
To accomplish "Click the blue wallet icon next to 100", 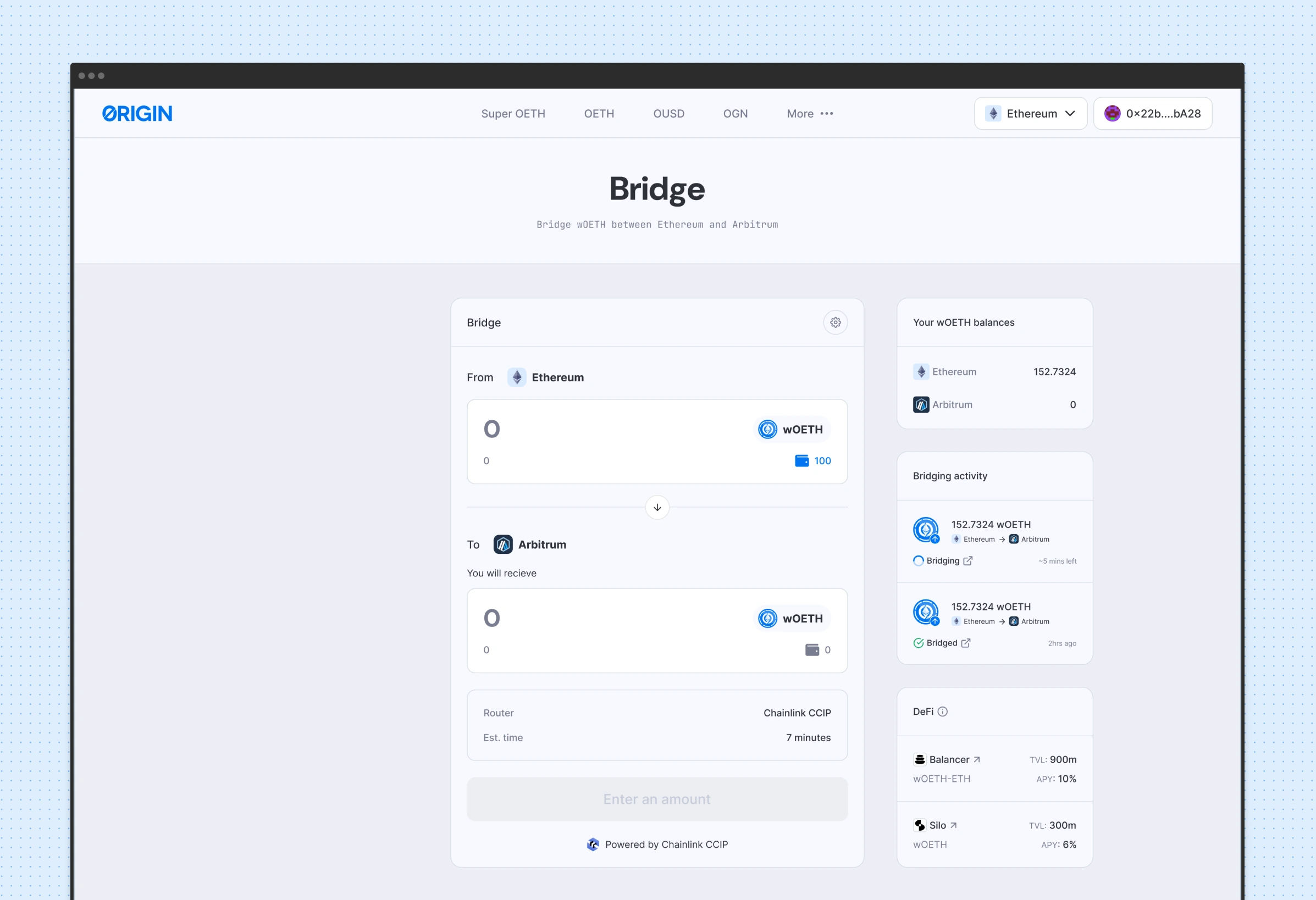I will point(802,461).
